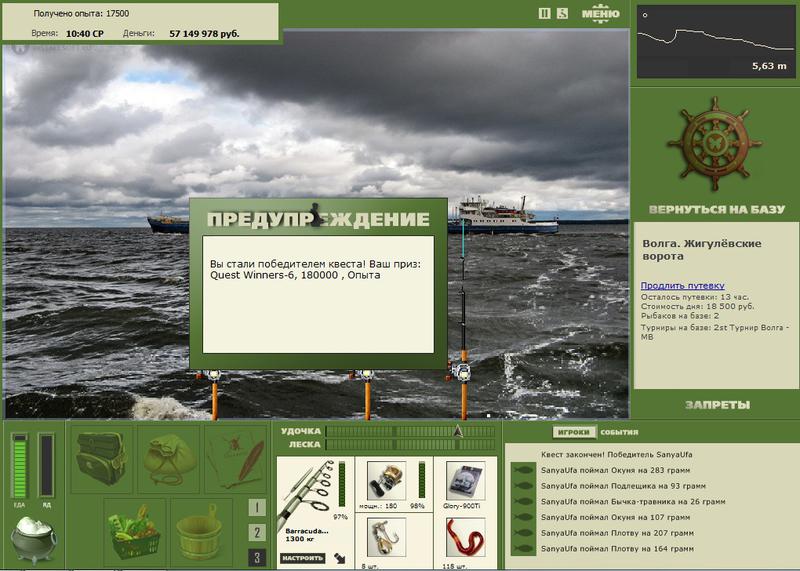Select the red worm bait thumbnail
This screenshot has height=571, width=800.
click(465, 537)
